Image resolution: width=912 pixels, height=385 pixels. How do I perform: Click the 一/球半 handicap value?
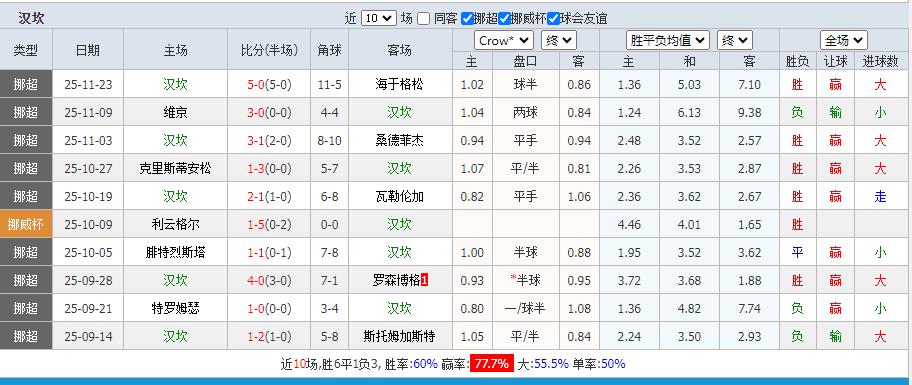tap(526, 308)
